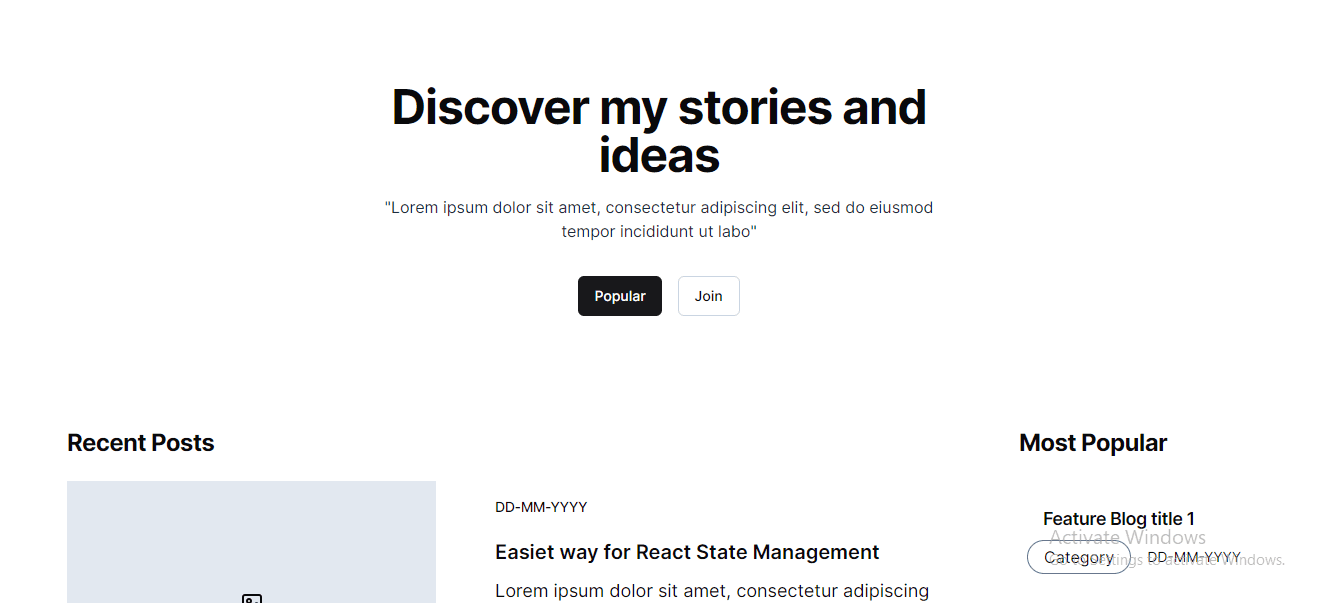The image size is (1324, 603).
Task: Click the DD-MM-YYYY date beside Category pill
Action: tap(1194, 557)
